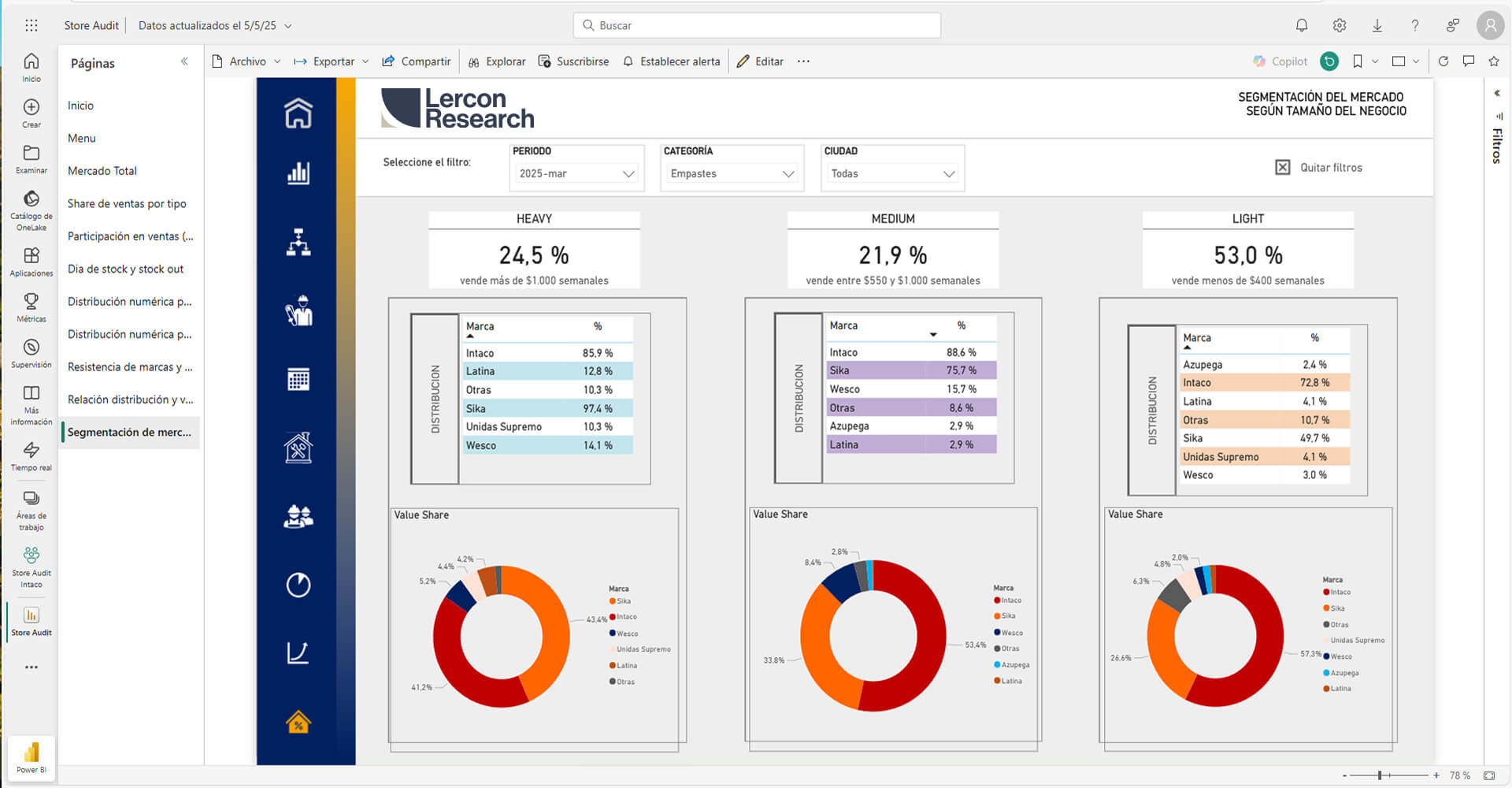This screenshot has width=1512, height=788.
Task: Toggle Copilot pane button
Action: 1280,61
